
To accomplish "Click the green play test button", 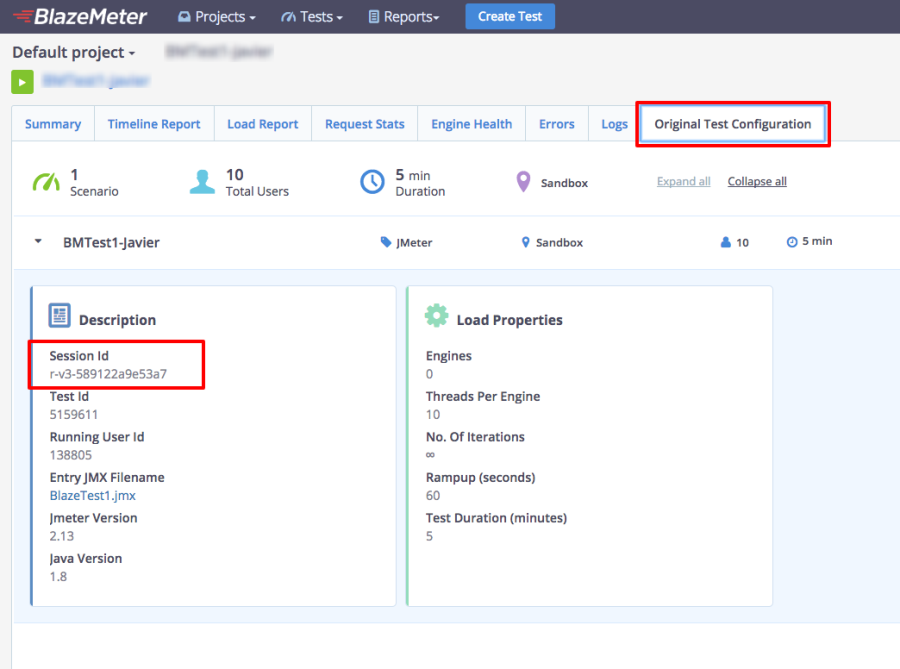I will tap(22, 82).
